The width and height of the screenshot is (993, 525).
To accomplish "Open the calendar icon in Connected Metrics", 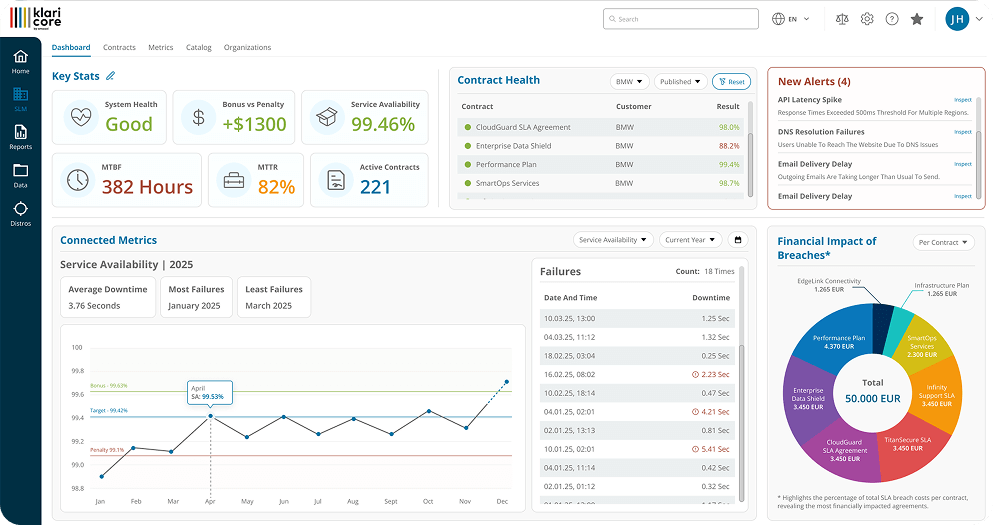I will [738, 240].
